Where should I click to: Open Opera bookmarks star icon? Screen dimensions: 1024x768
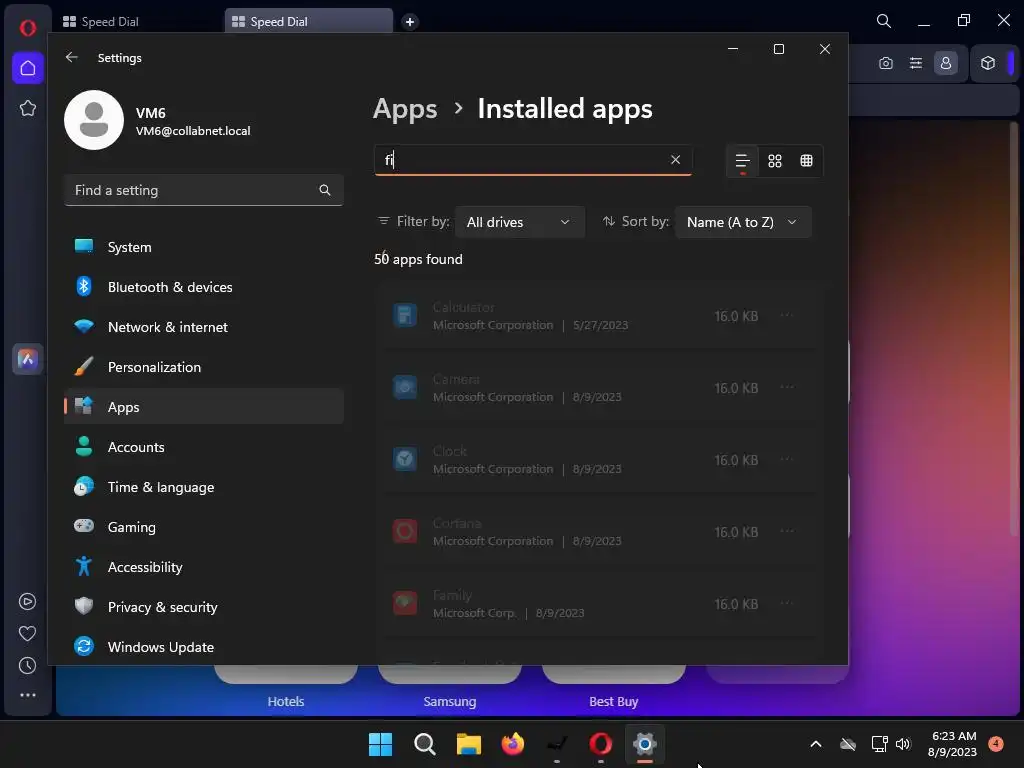pos(27,108)
